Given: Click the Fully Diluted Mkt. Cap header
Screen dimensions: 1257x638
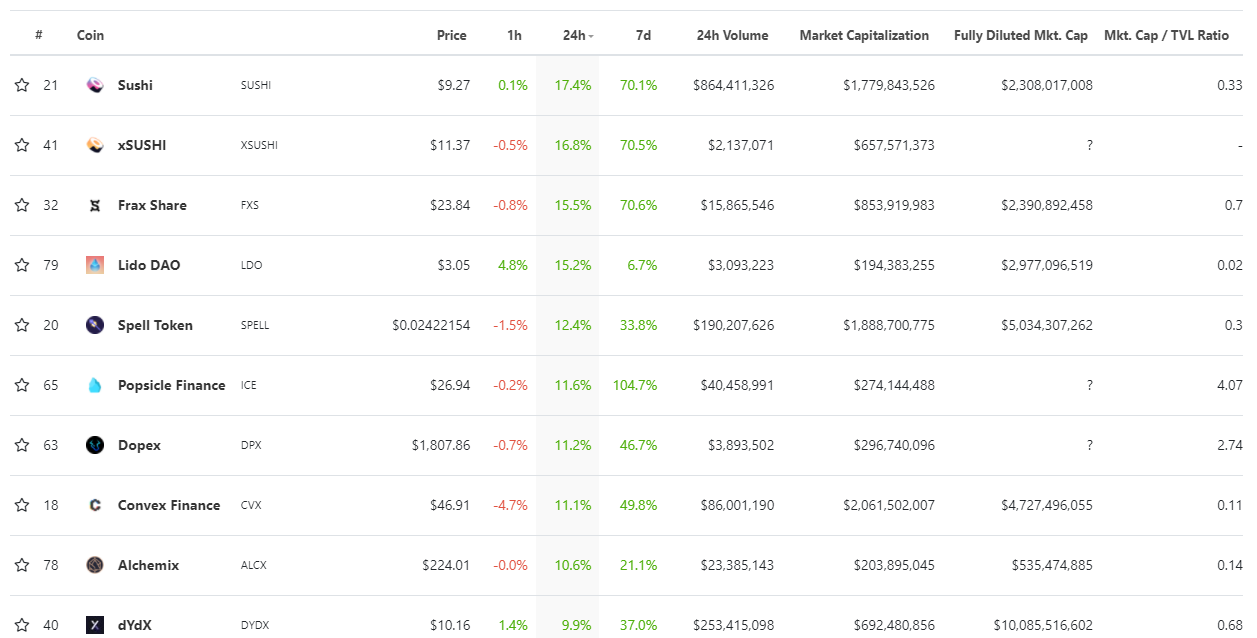Looking at the screenshot, I should [x=1020, y=35].
